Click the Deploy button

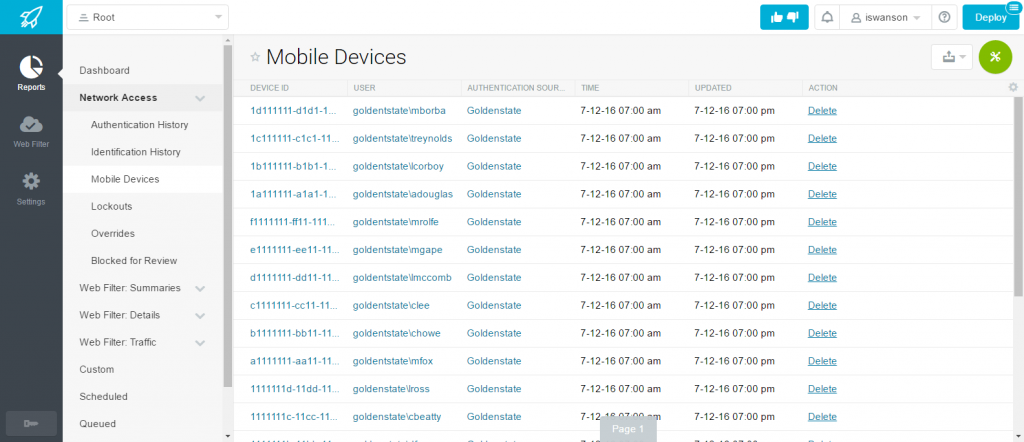pyautogui.click(x=991, y=18)
